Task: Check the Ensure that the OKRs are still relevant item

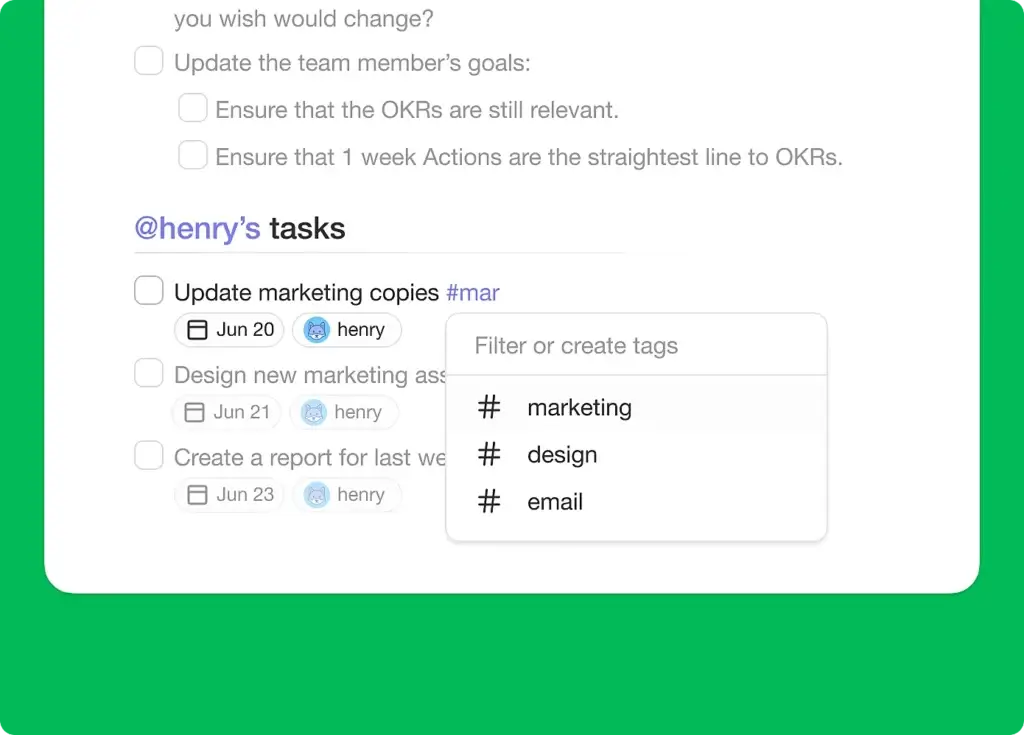Action: [x=192, y=107]
